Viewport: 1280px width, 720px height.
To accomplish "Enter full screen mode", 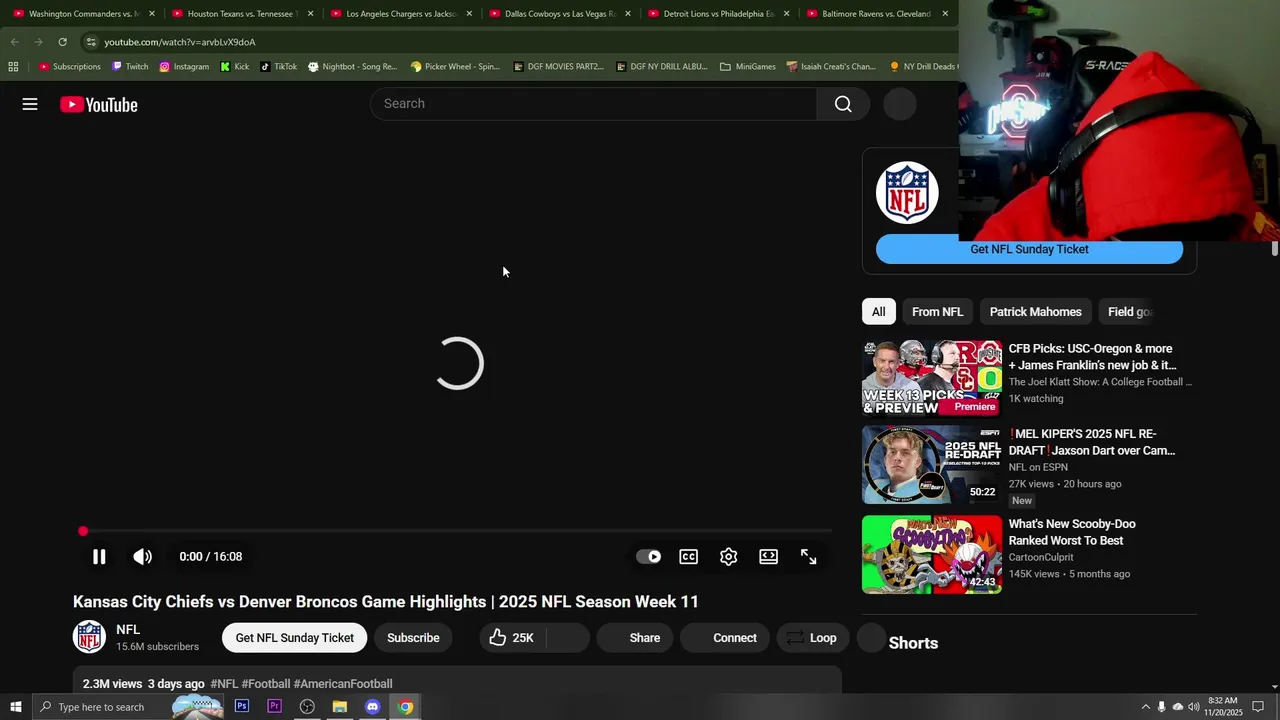I will pyautogui.click(x=809, y=557).
